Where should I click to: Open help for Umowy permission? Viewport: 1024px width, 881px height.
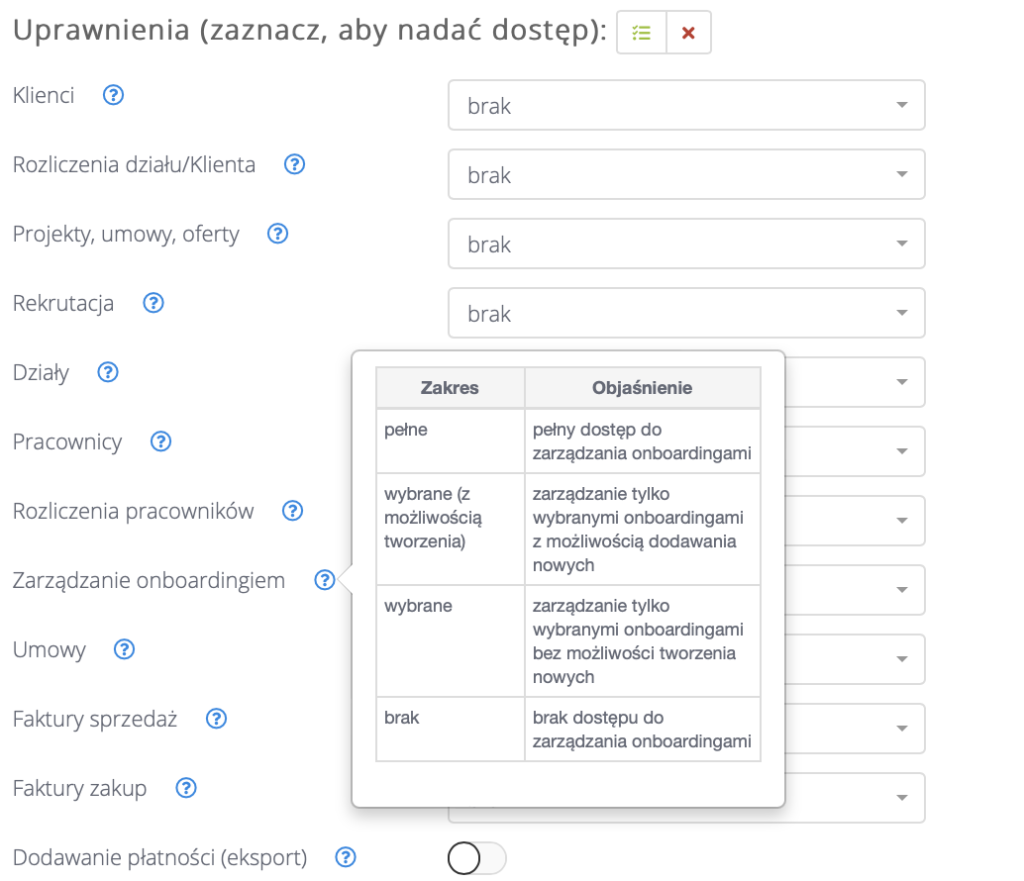(x=124, y=649)
